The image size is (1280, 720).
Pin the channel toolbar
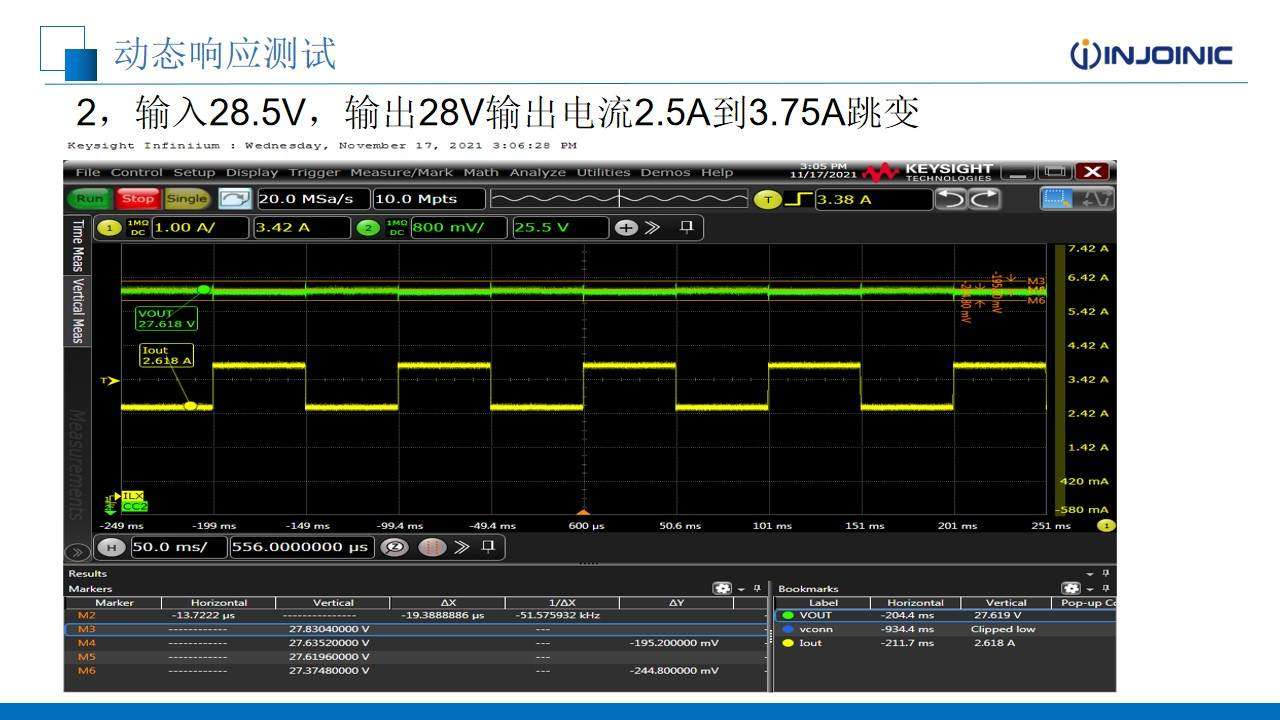[686, 227]
